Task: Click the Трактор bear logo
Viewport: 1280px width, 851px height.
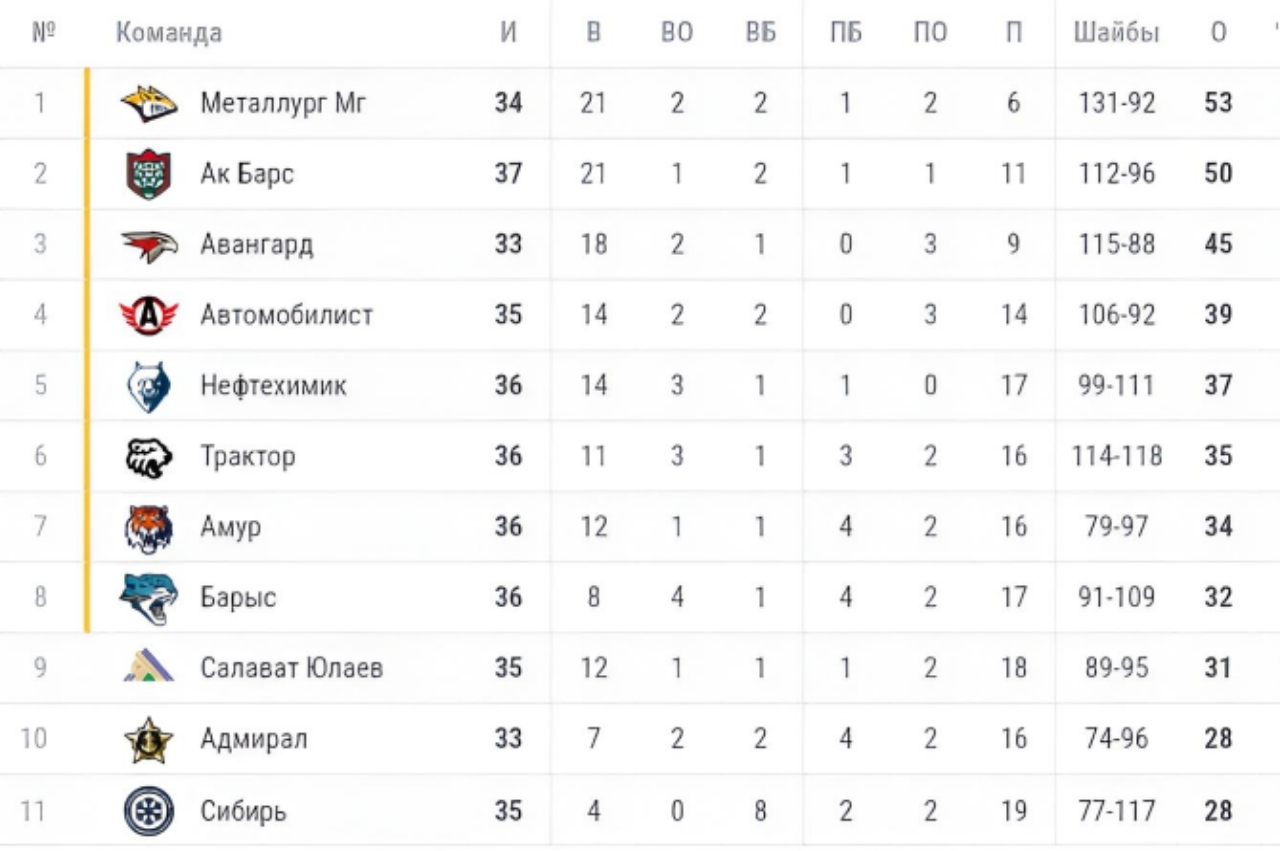Action: (149, 457)
